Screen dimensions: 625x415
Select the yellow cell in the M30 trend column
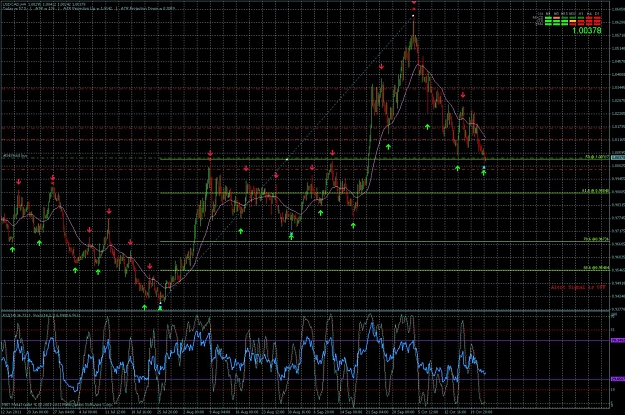point(573,21)
